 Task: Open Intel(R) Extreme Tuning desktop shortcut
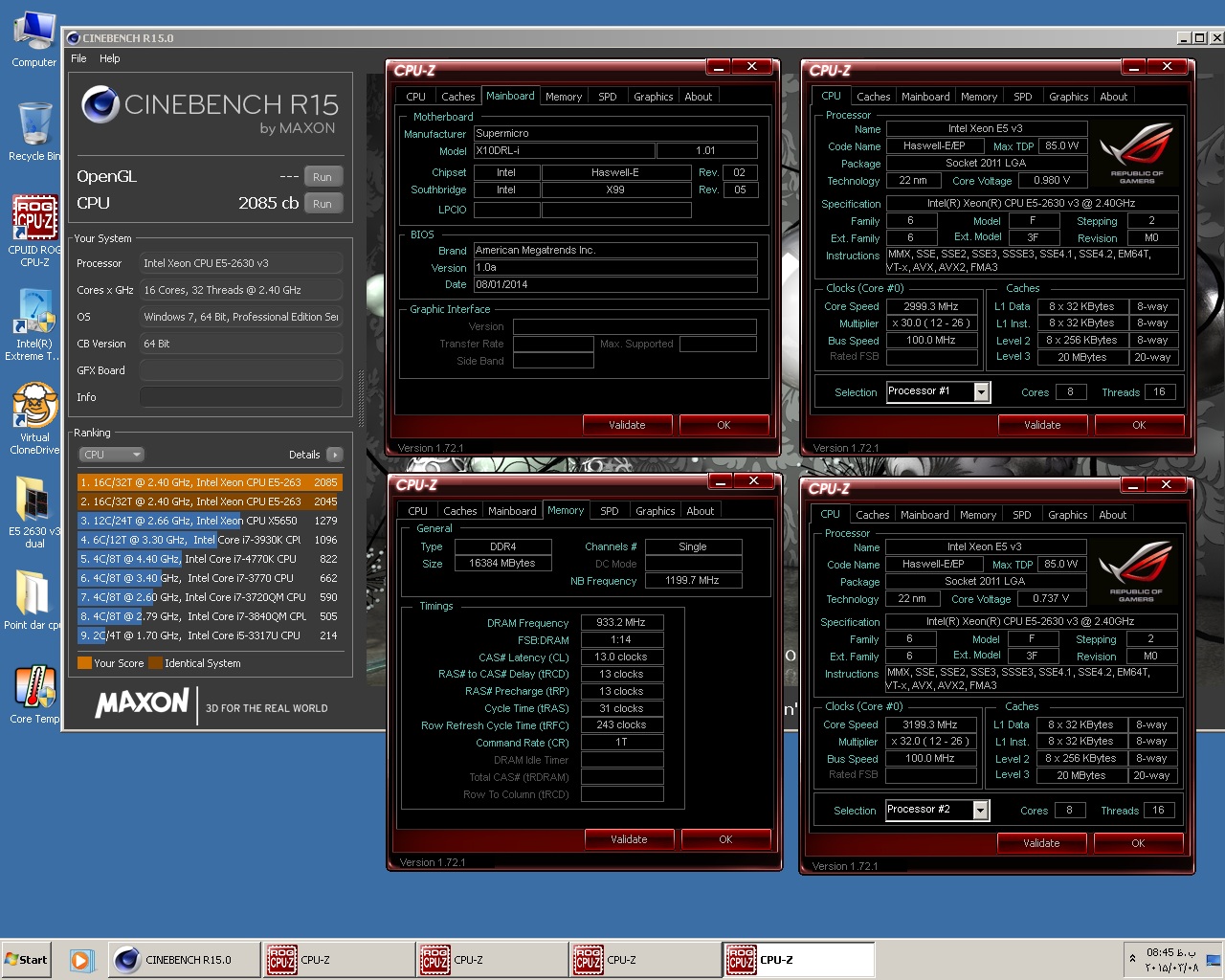point(34,324)
